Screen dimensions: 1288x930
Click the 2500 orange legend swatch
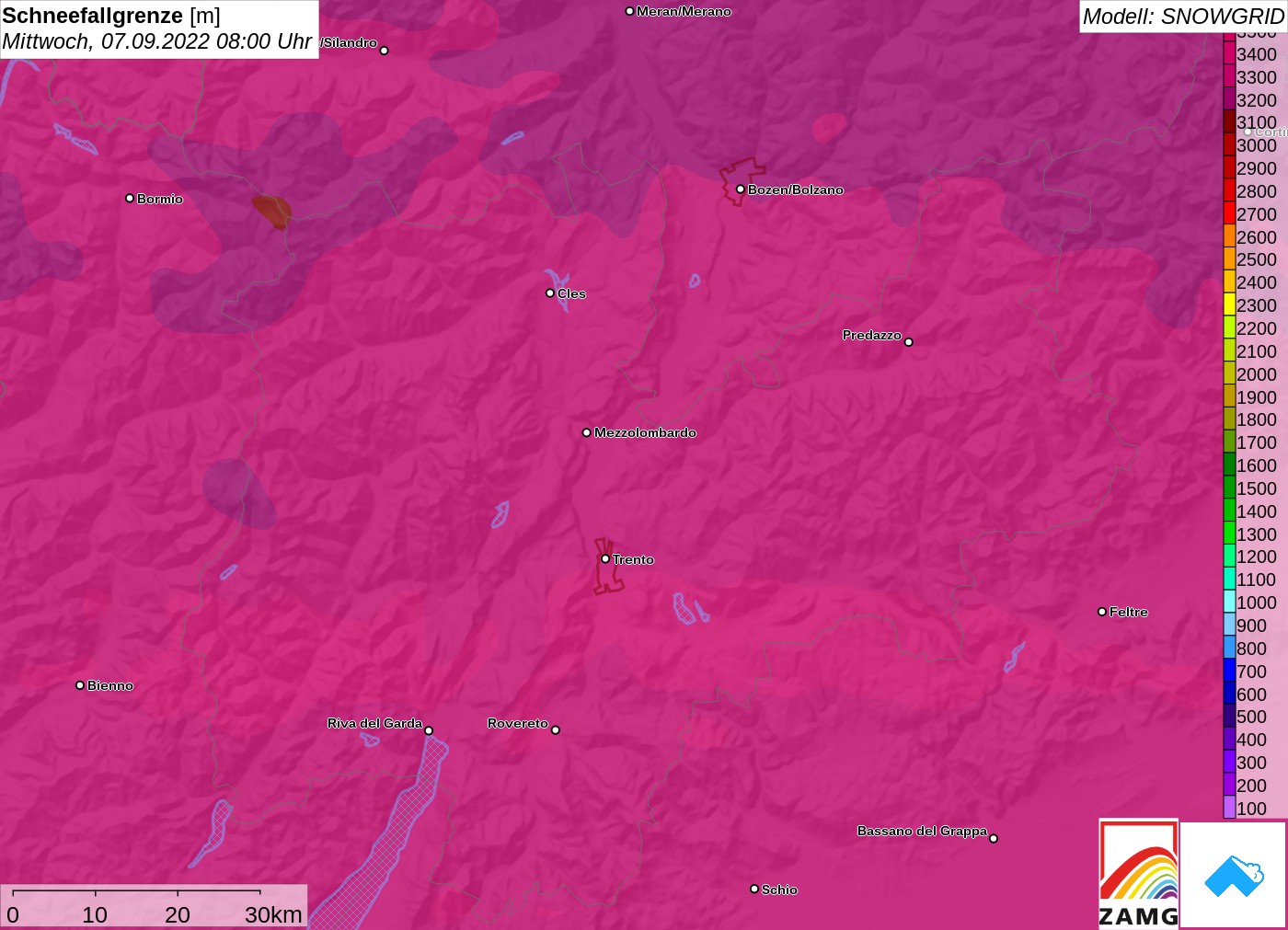[x=1229, y=258]
